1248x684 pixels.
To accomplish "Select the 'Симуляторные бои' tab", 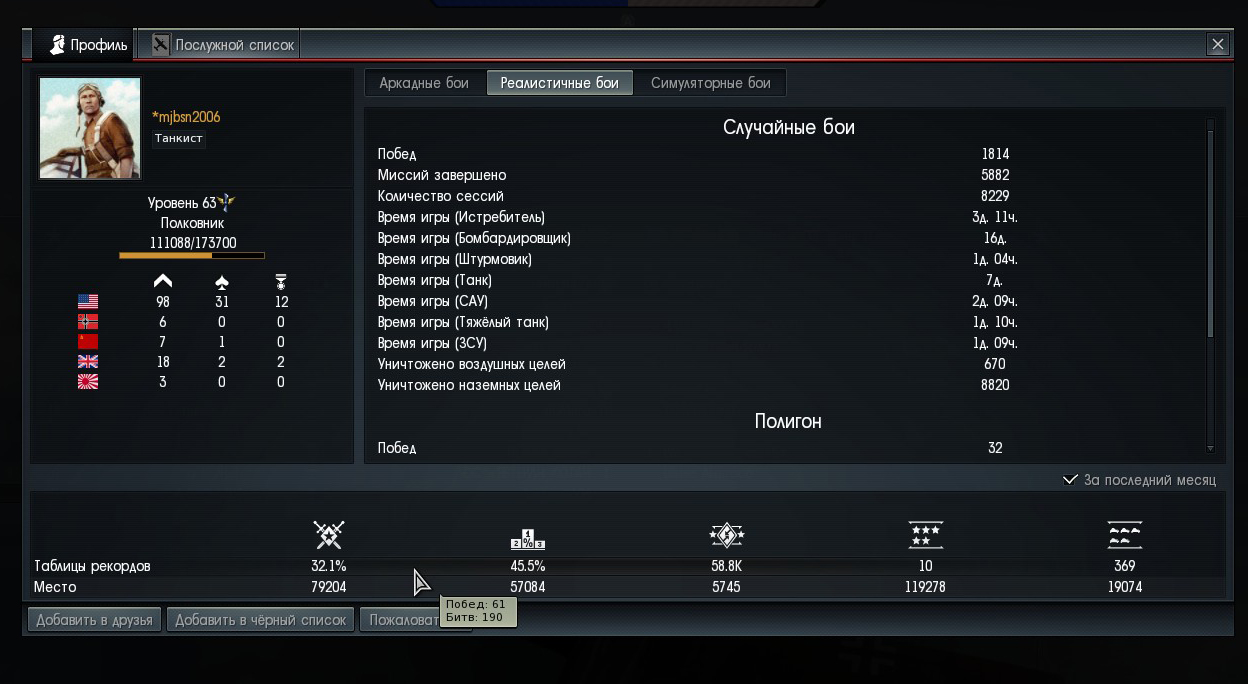I will tap(710, 83).
